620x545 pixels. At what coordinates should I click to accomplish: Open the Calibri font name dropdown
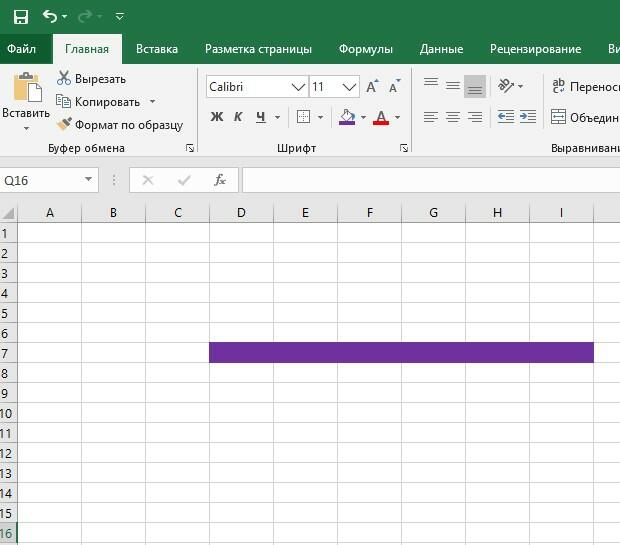(x=298, y=87)
